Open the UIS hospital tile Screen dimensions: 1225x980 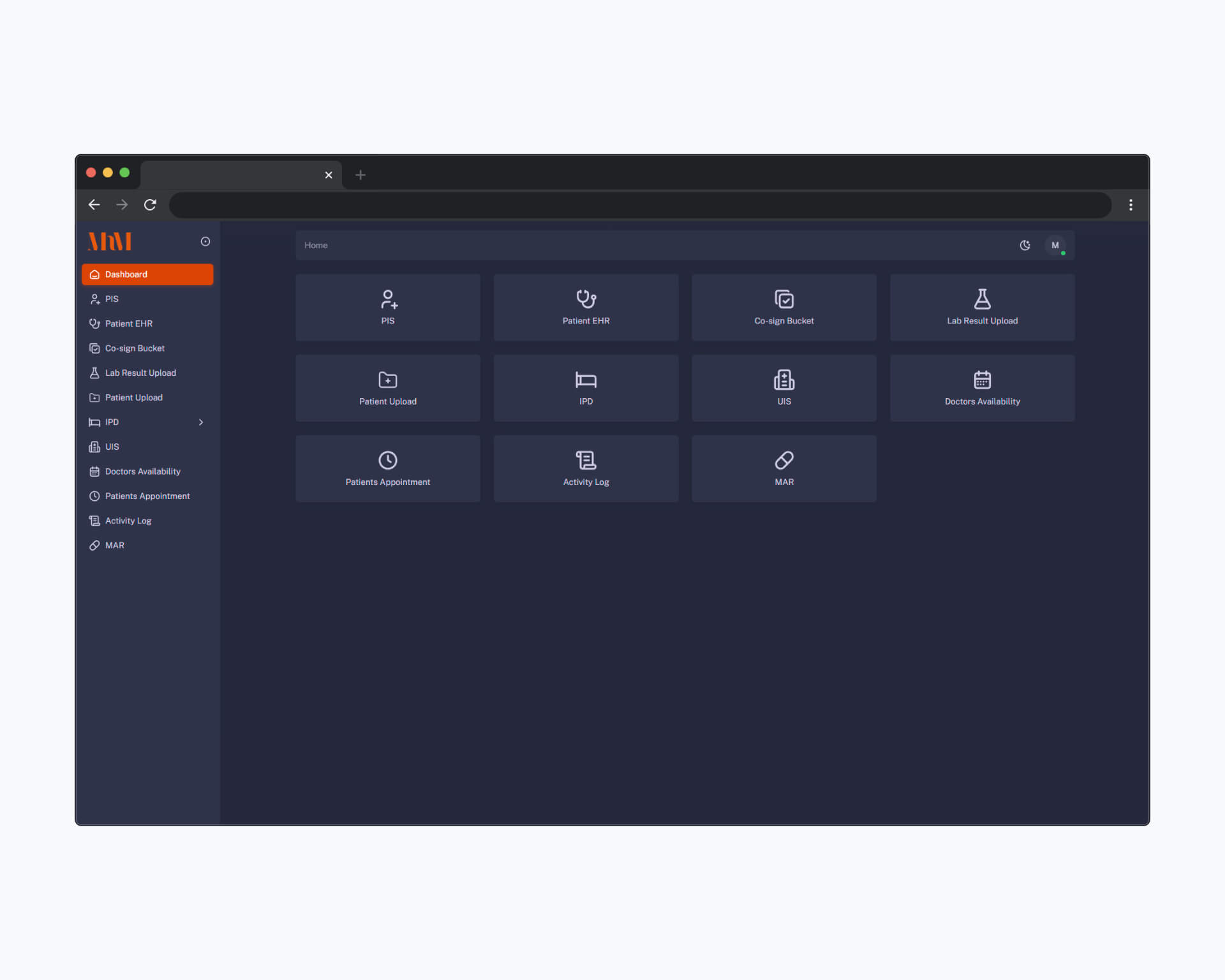click(x=783, y=387)
